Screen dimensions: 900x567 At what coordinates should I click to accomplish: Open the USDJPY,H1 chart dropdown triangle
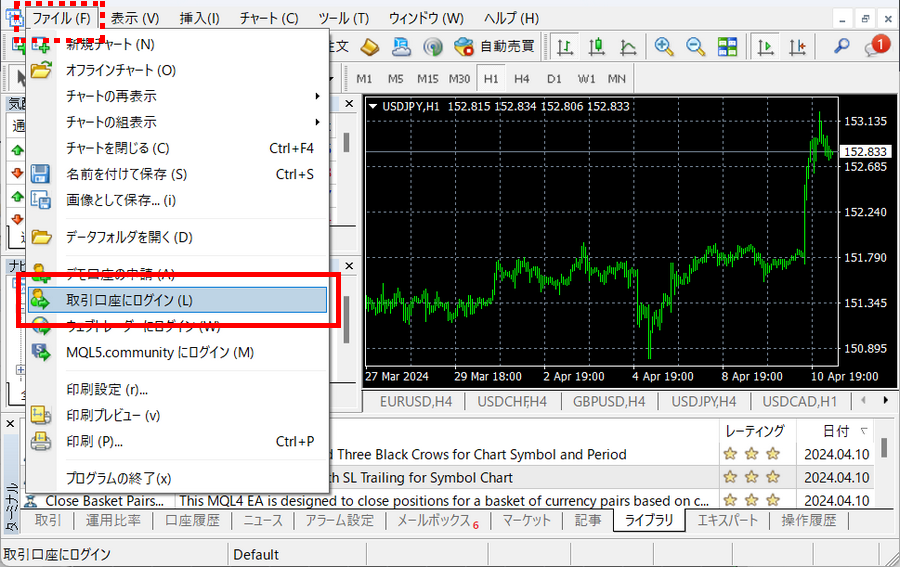373,106
